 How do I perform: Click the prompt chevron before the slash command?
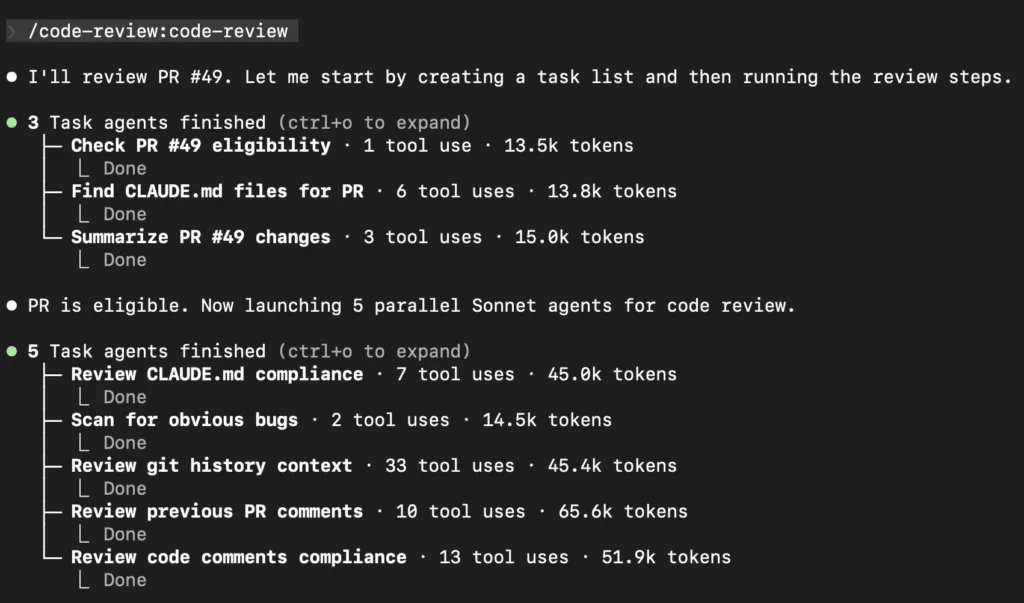point(11,31)
